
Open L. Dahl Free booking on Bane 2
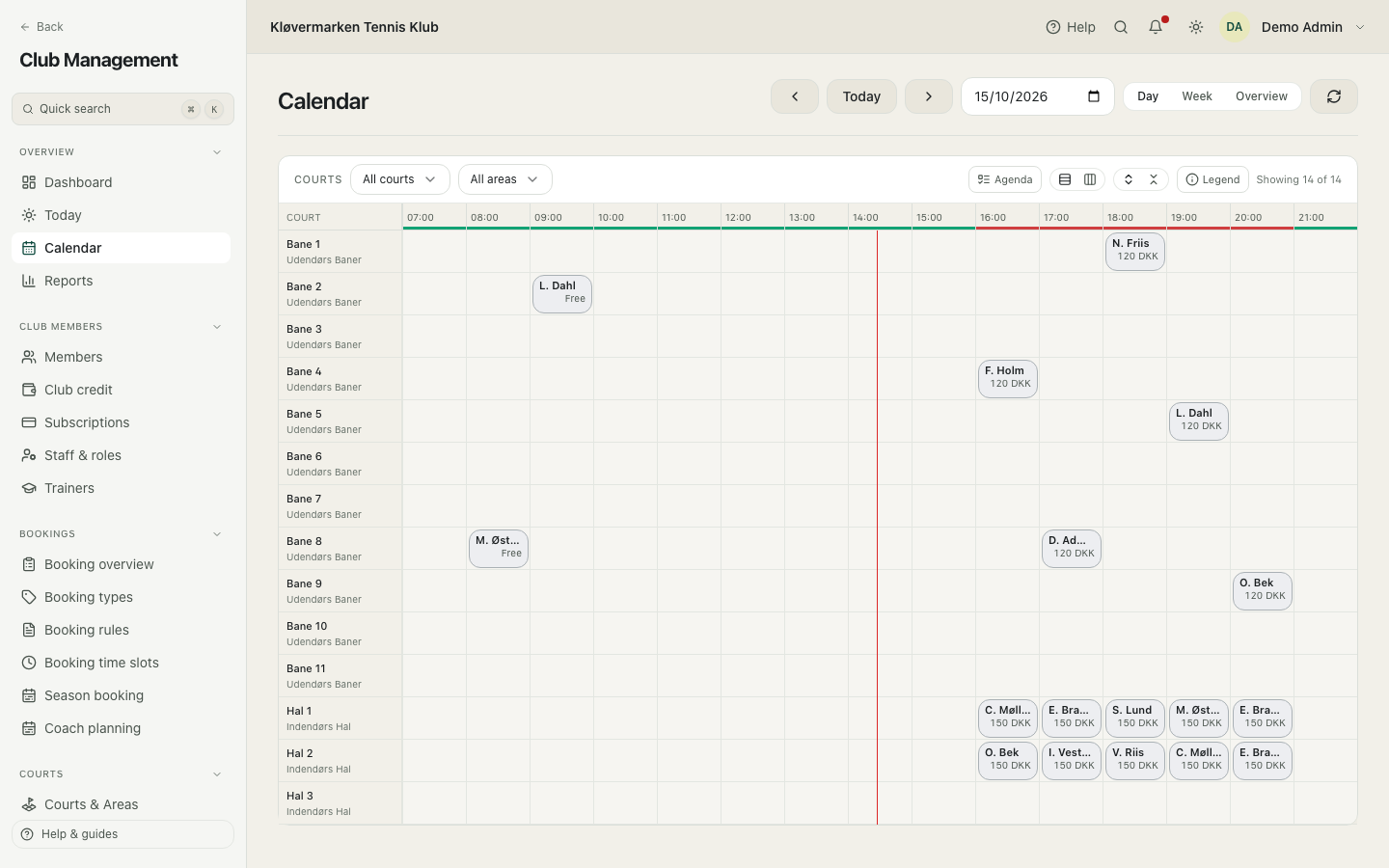click(562, 294)
